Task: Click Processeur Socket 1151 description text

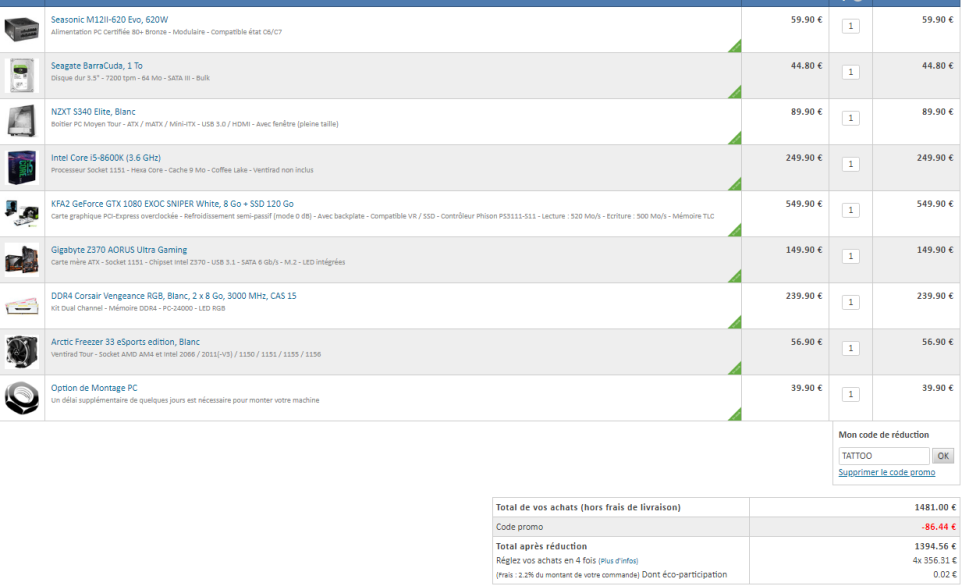Action: click(182, 170)
